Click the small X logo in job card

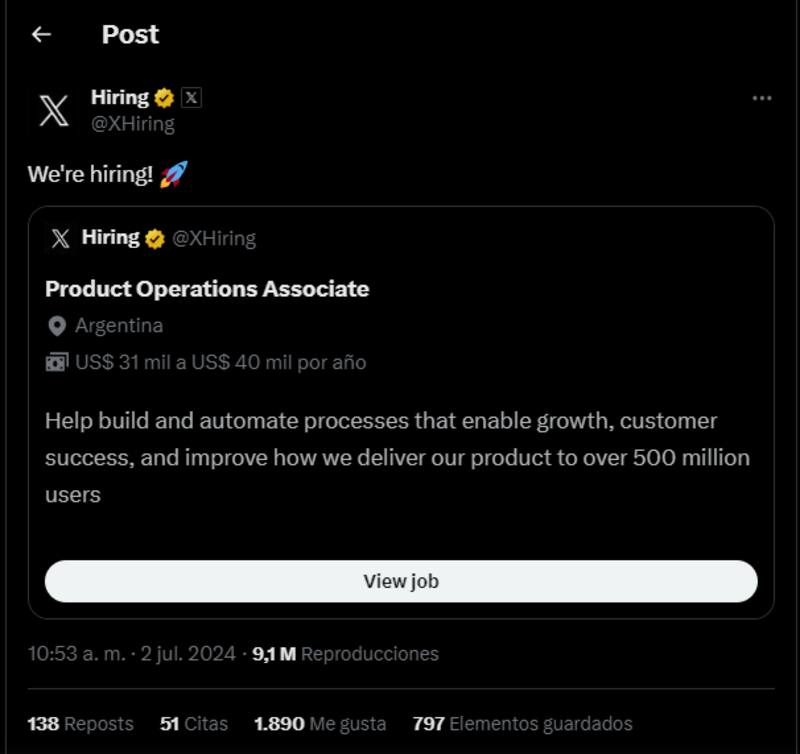pyautogui.click(x=61, y=238)
